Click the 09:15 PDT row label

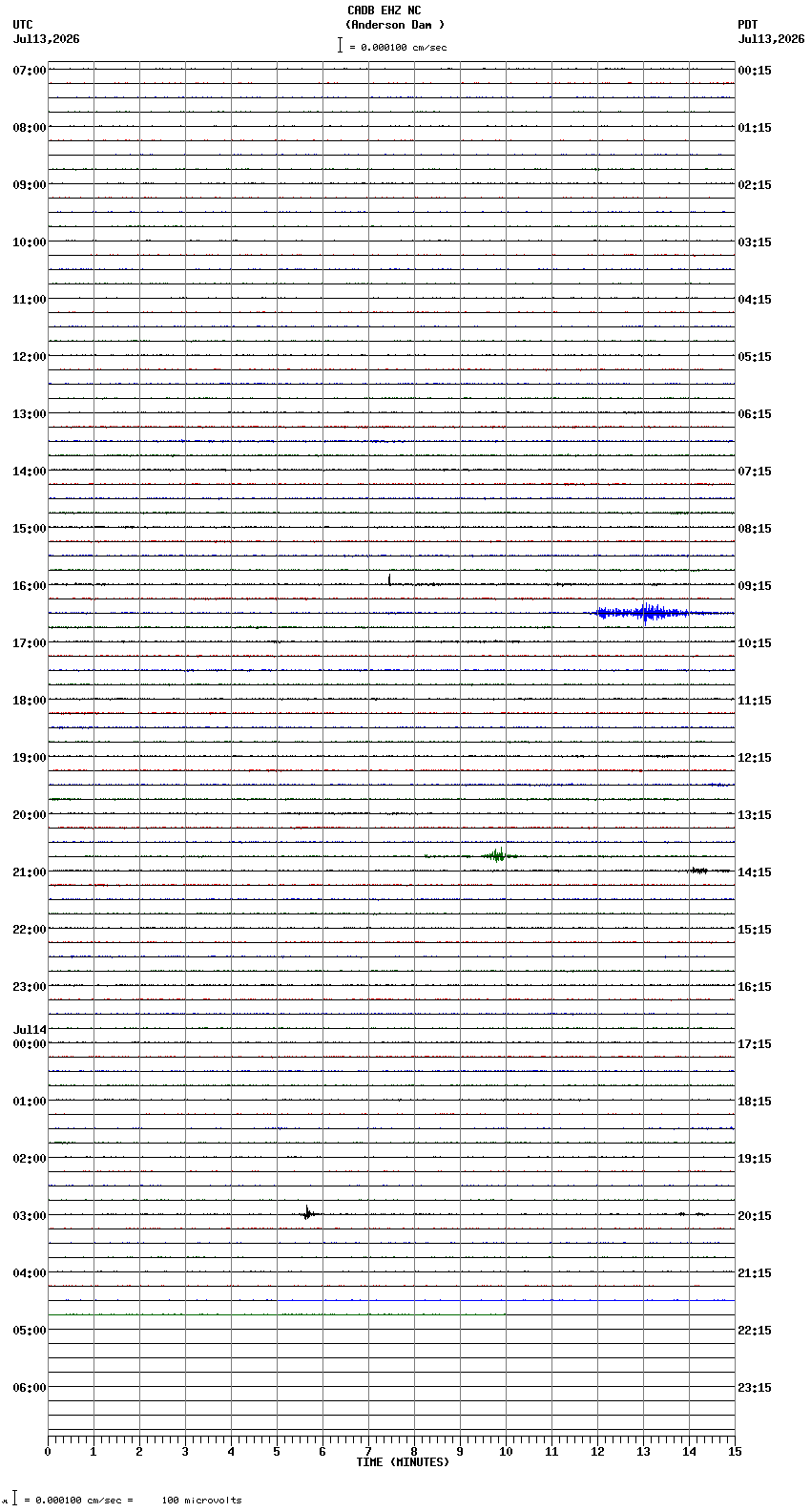(x=755, y=586)
